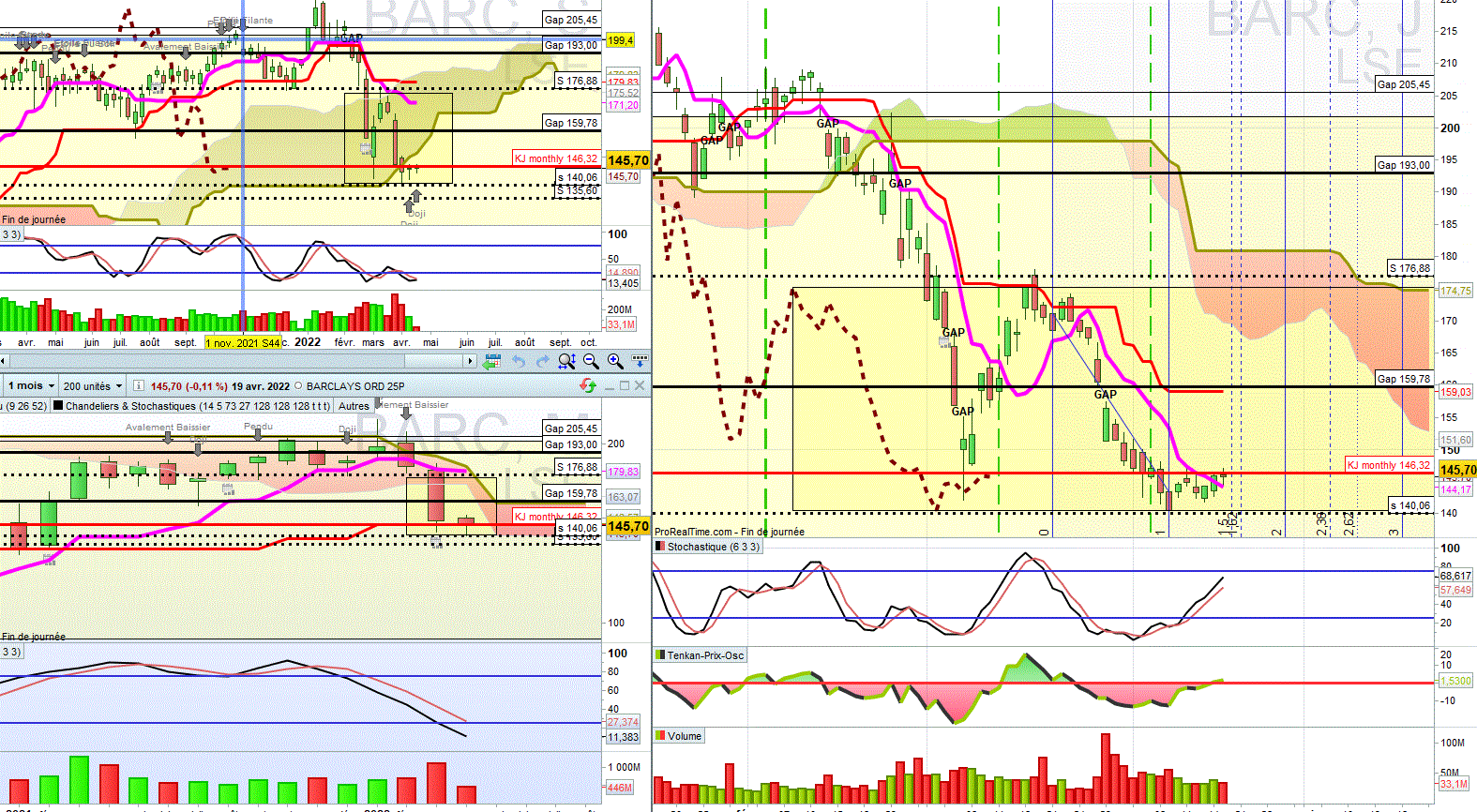The width and height of the screenshot is (1477, 812).
Task: Open the Chandeliers & Stochastiques indicator settings
Action: point(191,406)
